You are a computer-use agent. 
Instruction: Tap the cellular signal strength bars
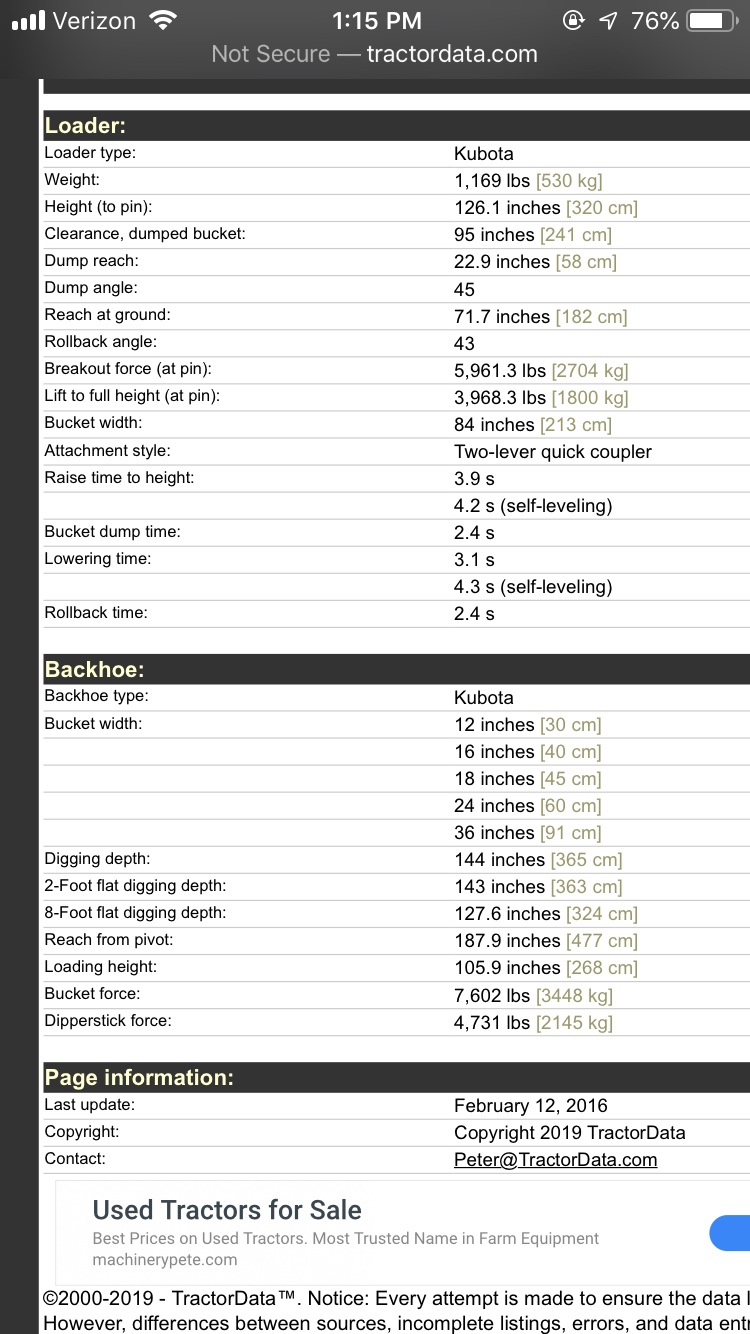(x=29, y=21)
